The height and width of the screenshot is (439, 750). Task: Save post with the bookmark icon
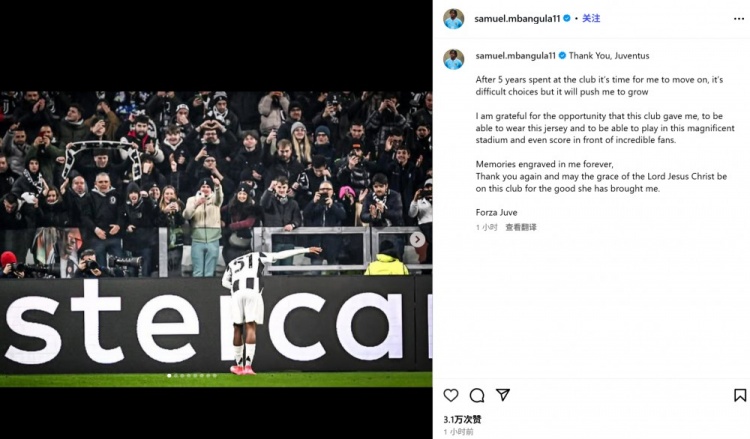click(740, 395)
